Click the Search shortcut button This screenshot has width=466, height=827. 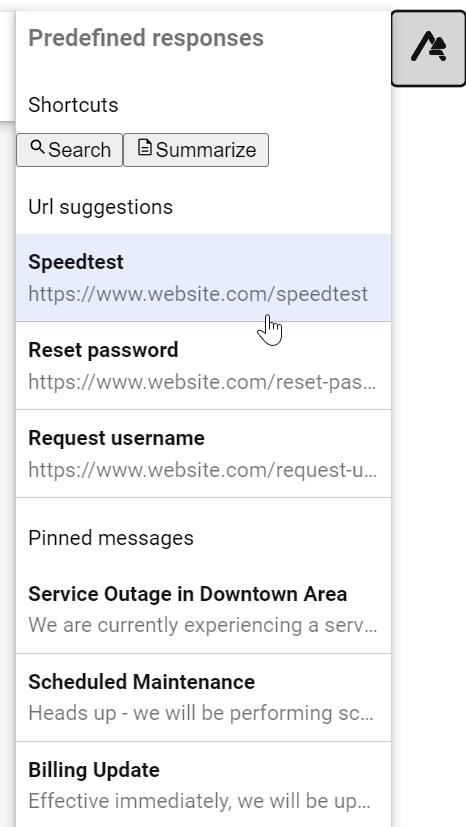pos(70,150)
